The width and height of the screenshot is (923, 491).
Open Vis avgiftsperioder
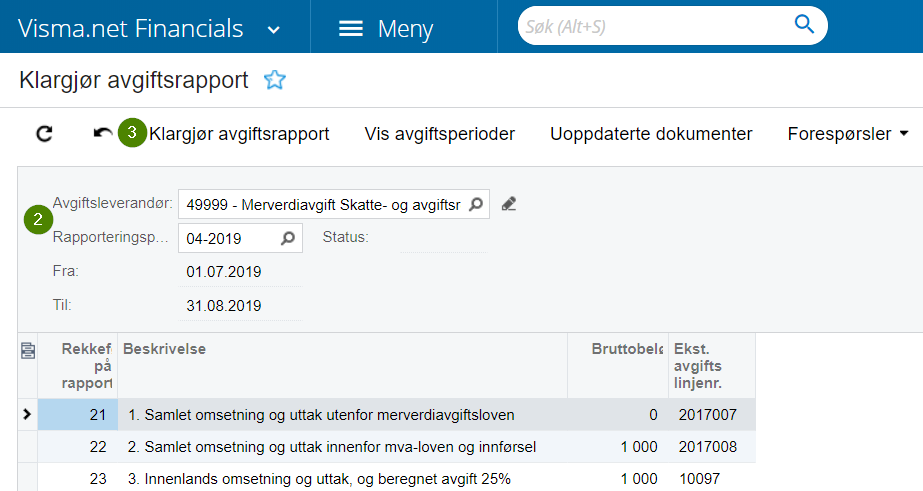coord(440,134)
